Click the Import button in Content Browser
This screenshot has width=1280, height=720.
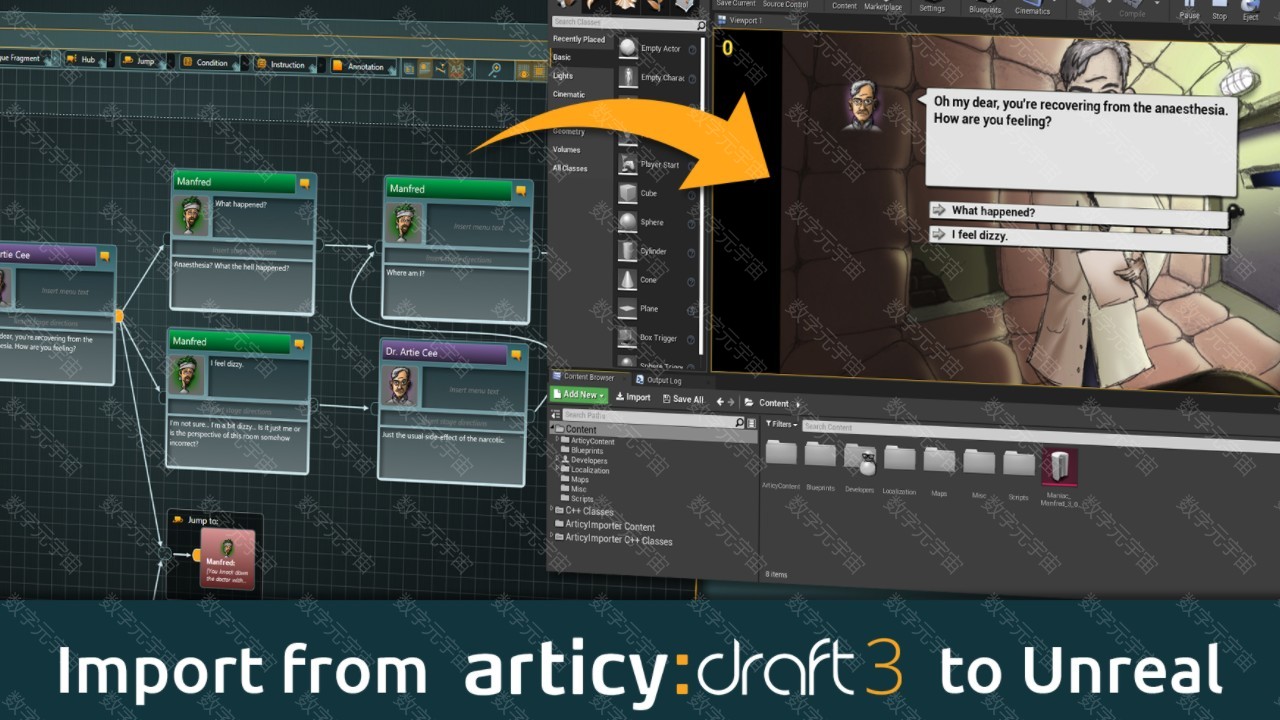pos(633,397)
